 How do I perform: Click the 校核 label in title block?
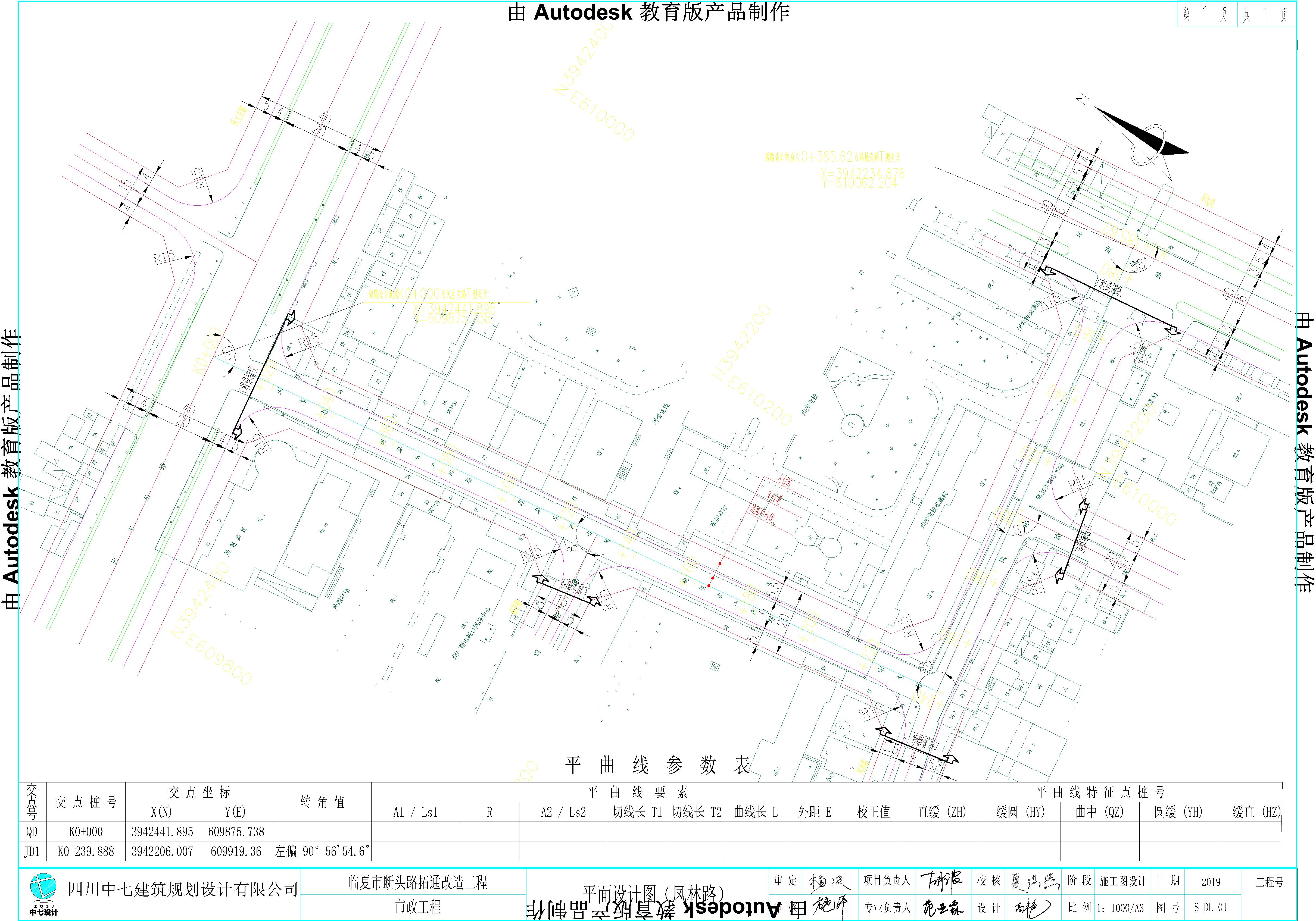pyautogui.click(x=989, y=880)
